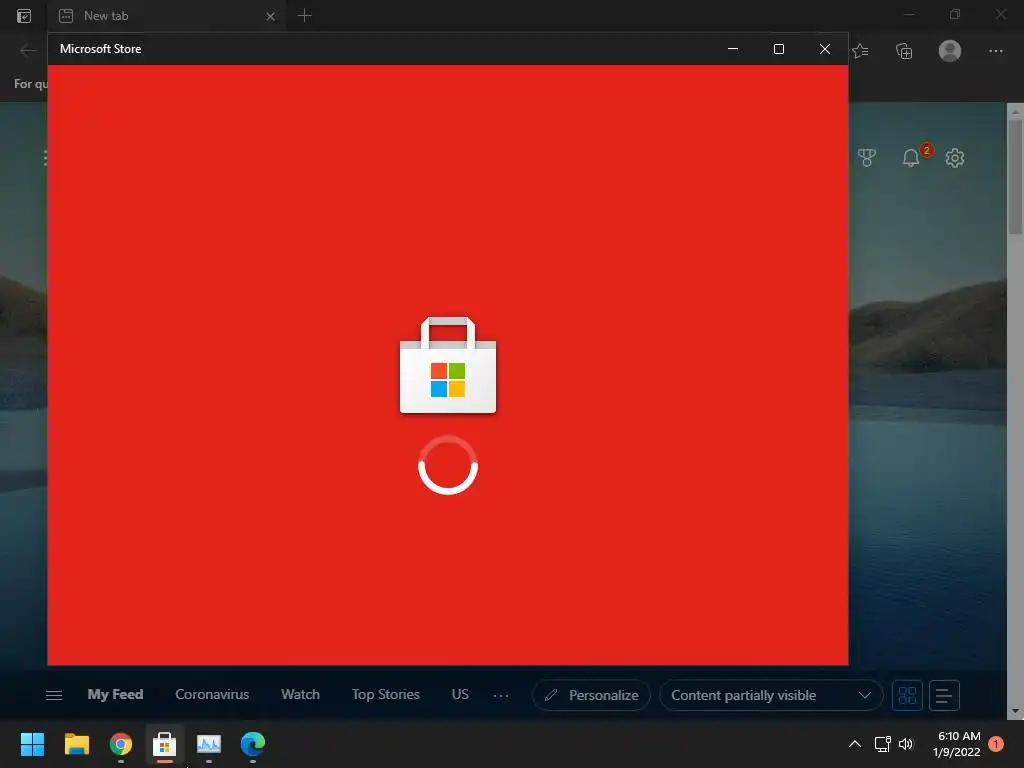
Task: Open the Microsoft Rewards trophy icon
Action: pos(867,157)
